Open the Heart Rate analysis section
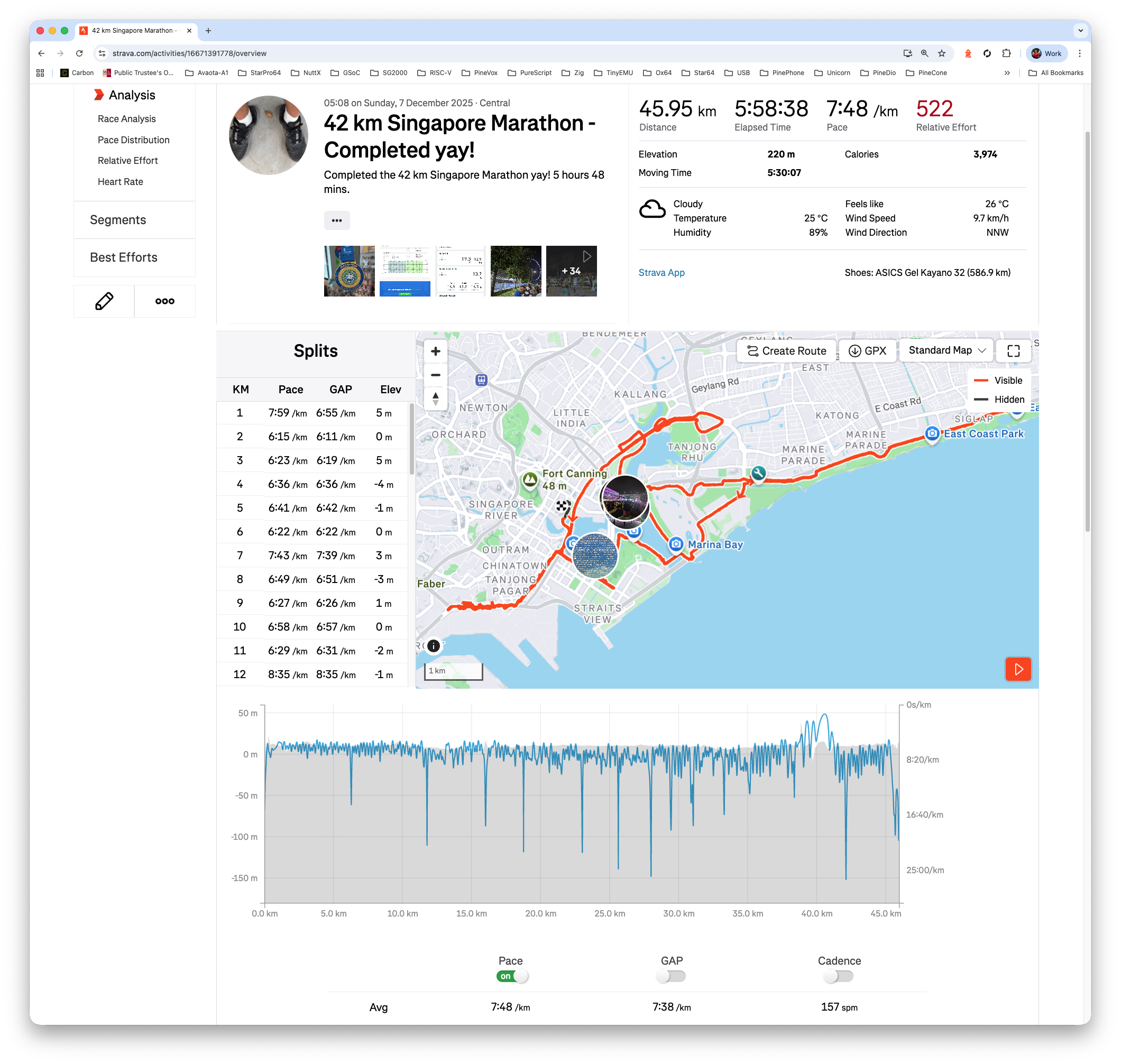The width and height of the screenshot is (1121, 1064). pos(120,181)
